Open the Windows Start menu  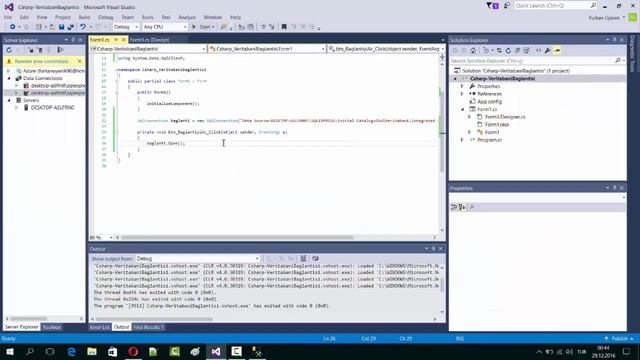point(10,351)
